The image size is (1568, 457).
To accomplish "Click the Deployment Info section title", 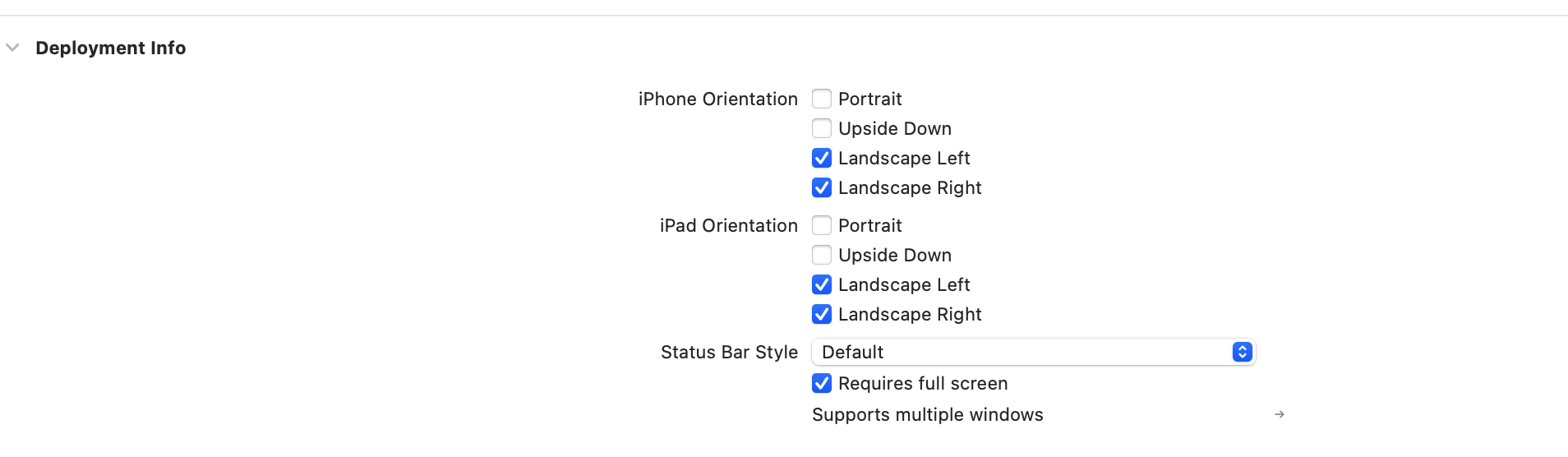I will (x=111, y=48).
